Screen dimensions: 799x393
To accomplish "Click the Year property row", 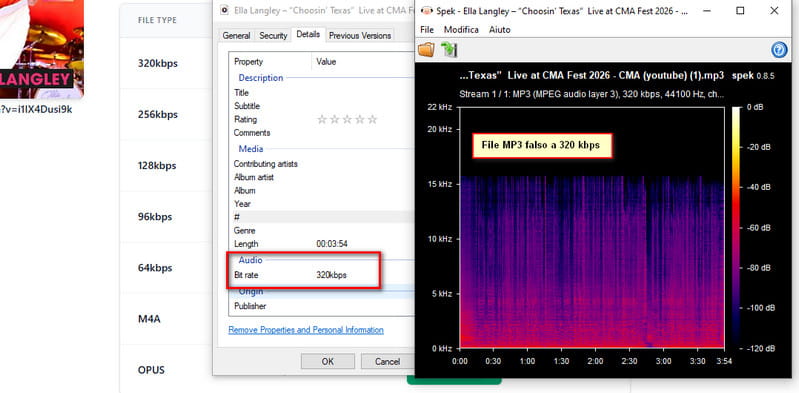I will [322, 204].
